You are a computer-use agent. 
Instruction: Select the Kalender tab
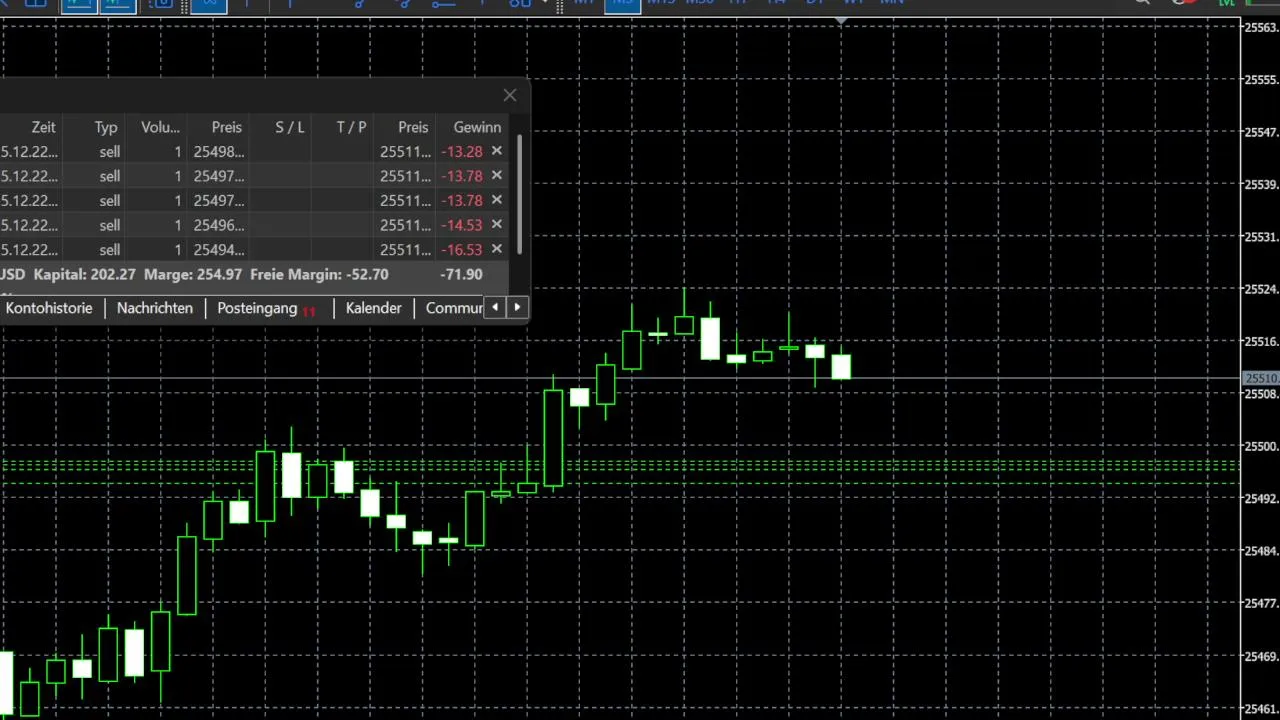click(x=373, y=308)
